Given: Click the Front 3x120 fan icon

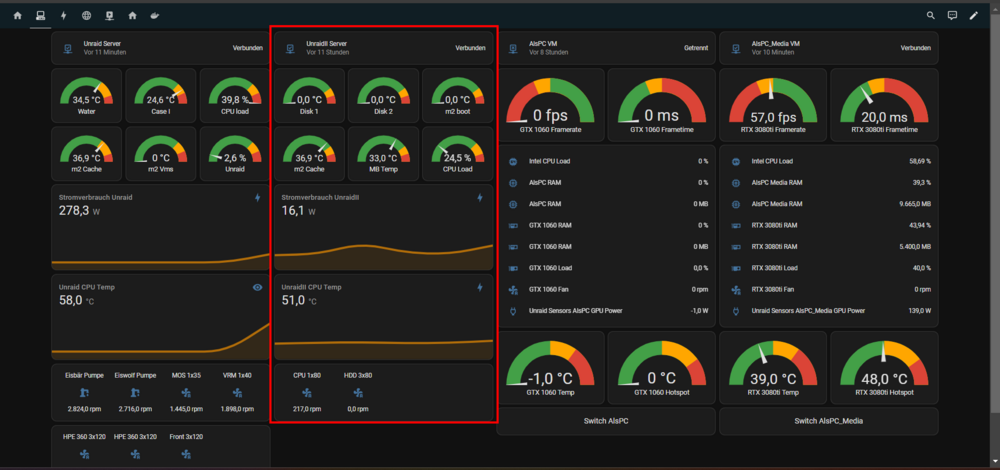Looking at the screenshot, I should pyautogui.click(x=186, y=454).
